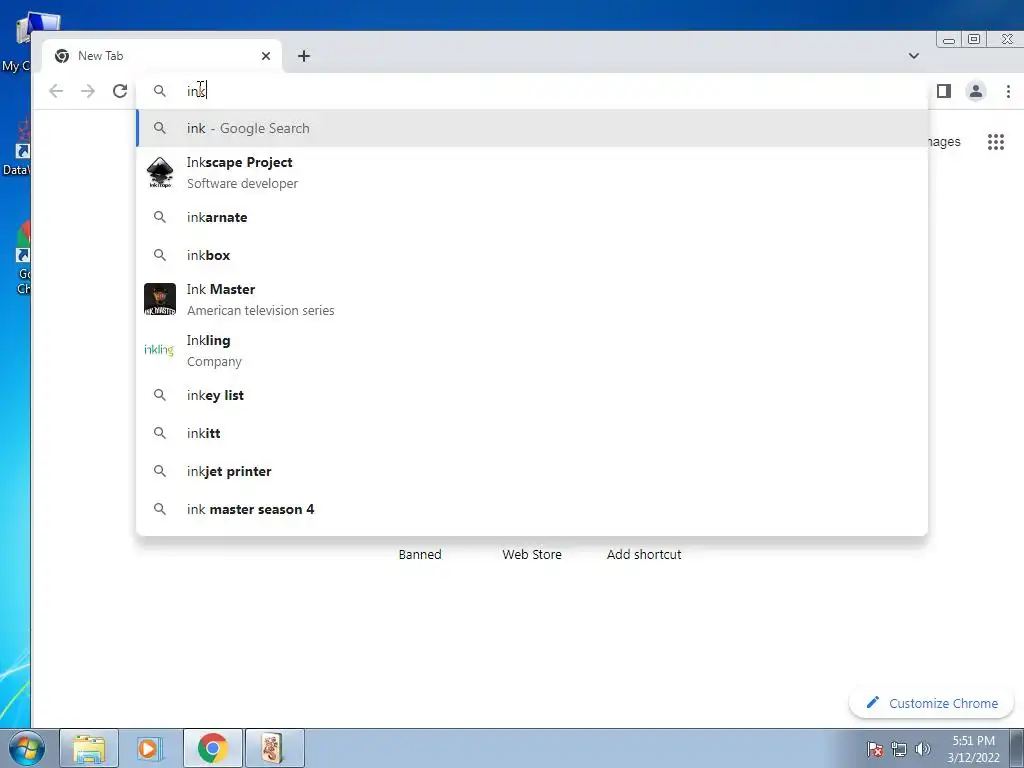
Task: Choose the Inkscape Project suggestion
Action: click(532, 172)
